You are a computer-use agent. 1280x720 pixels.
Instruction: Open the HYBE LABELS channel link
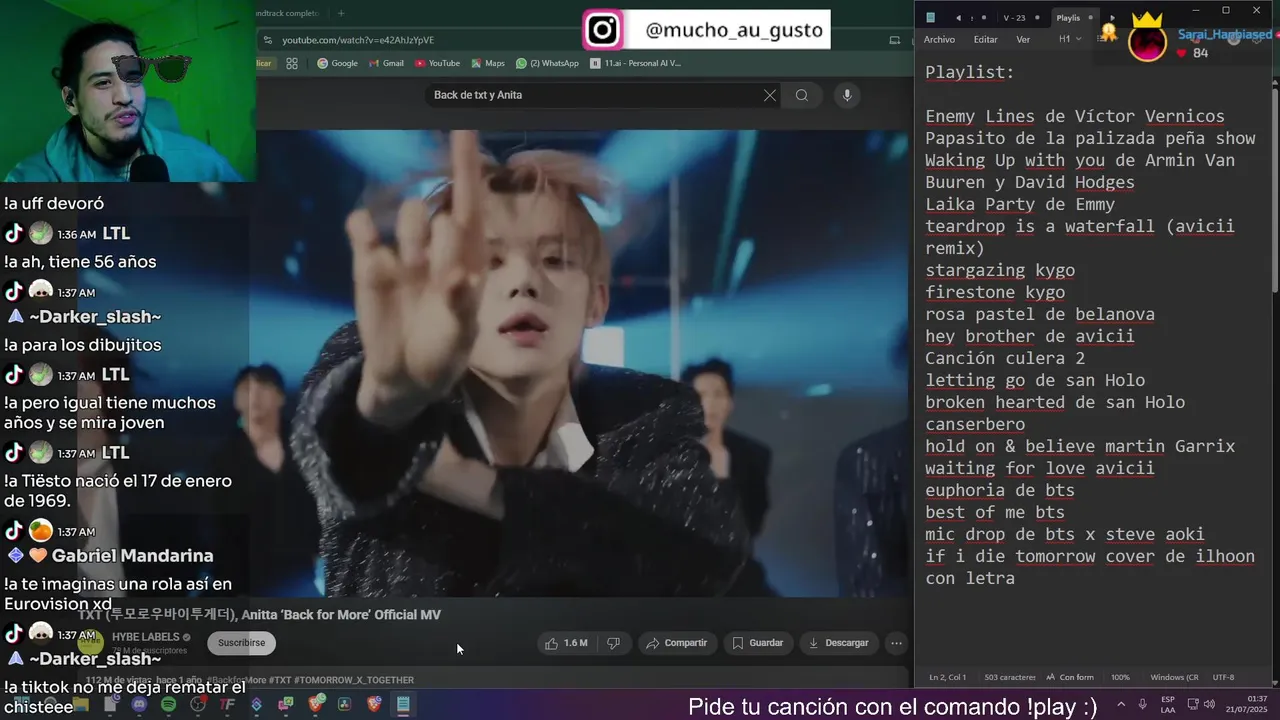(x=145, y=637)
